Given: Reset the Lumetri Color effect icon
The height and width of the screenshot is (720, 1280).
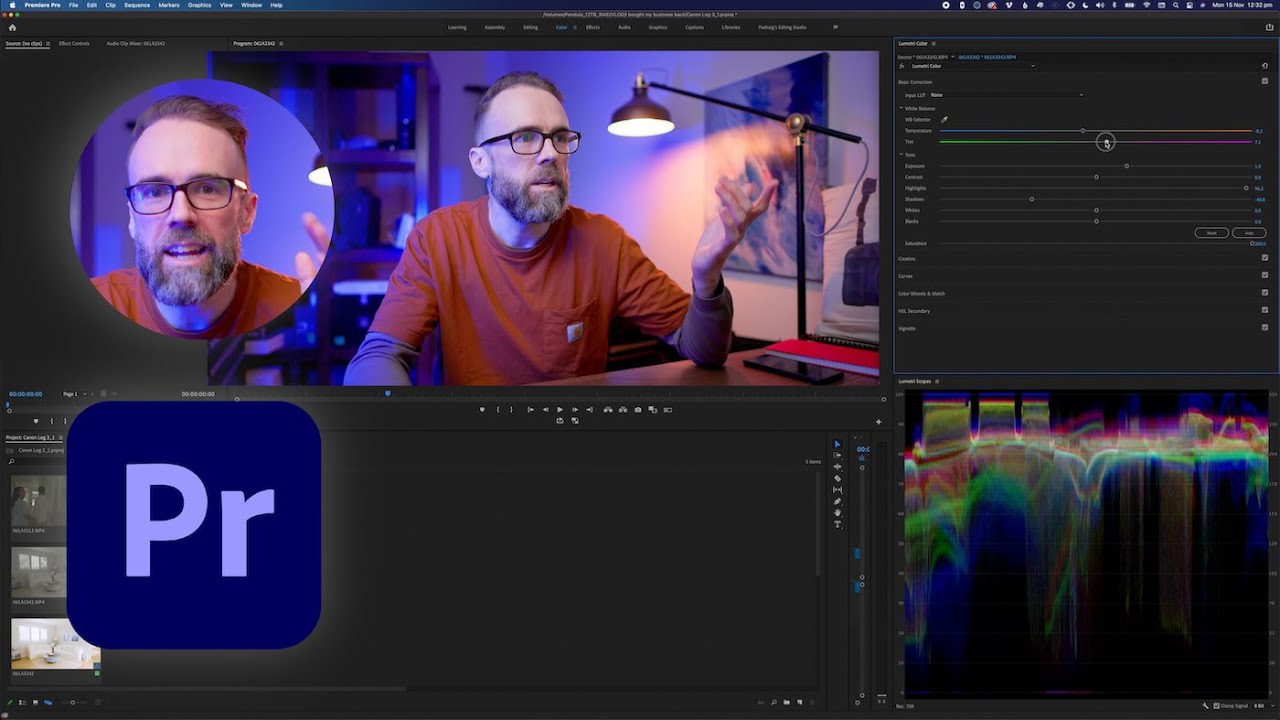Looking at the screenshot, I should click(x=1265, y=66).
